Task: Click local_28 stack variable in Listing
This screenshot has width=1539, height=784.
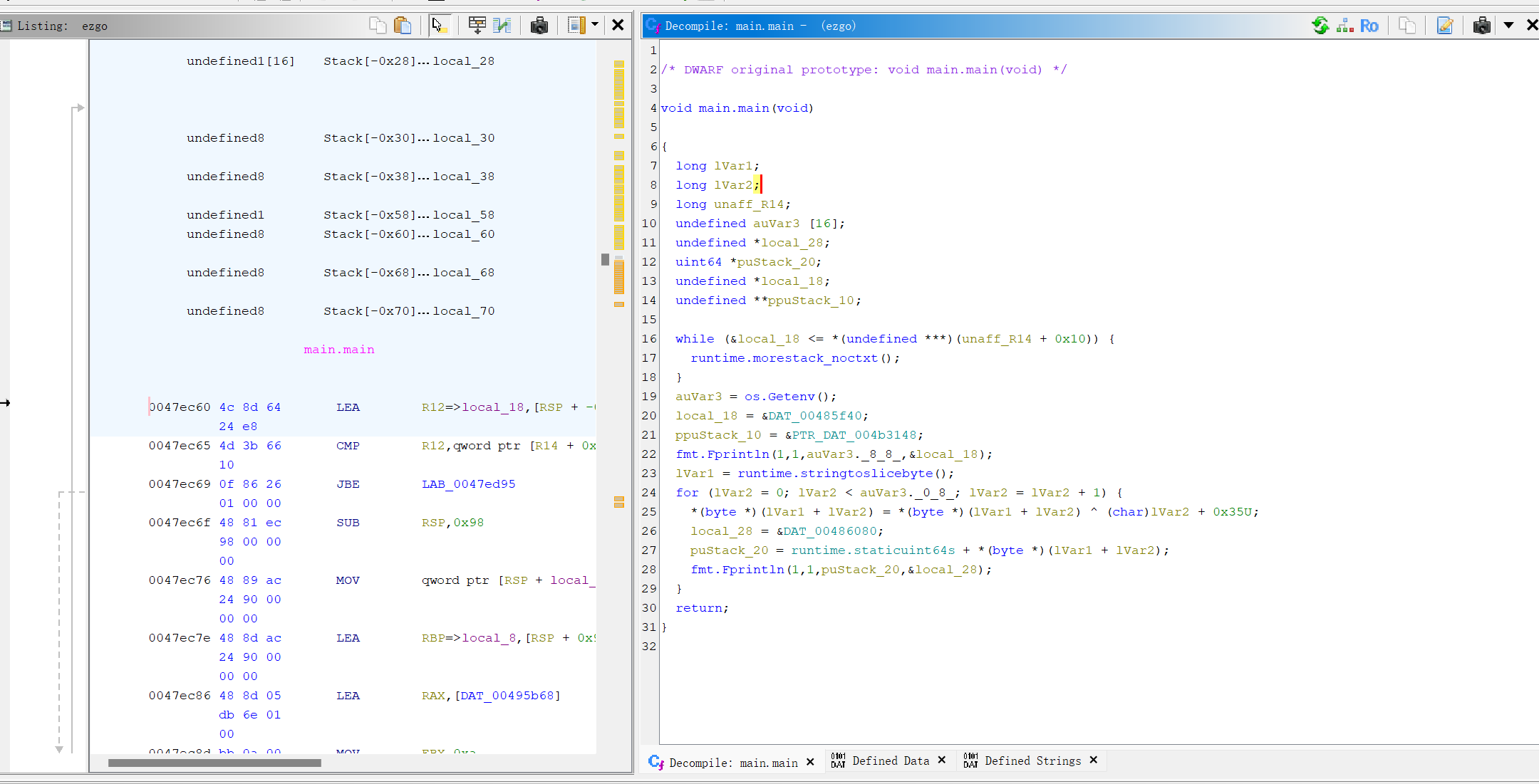Action: coord(464,61)
